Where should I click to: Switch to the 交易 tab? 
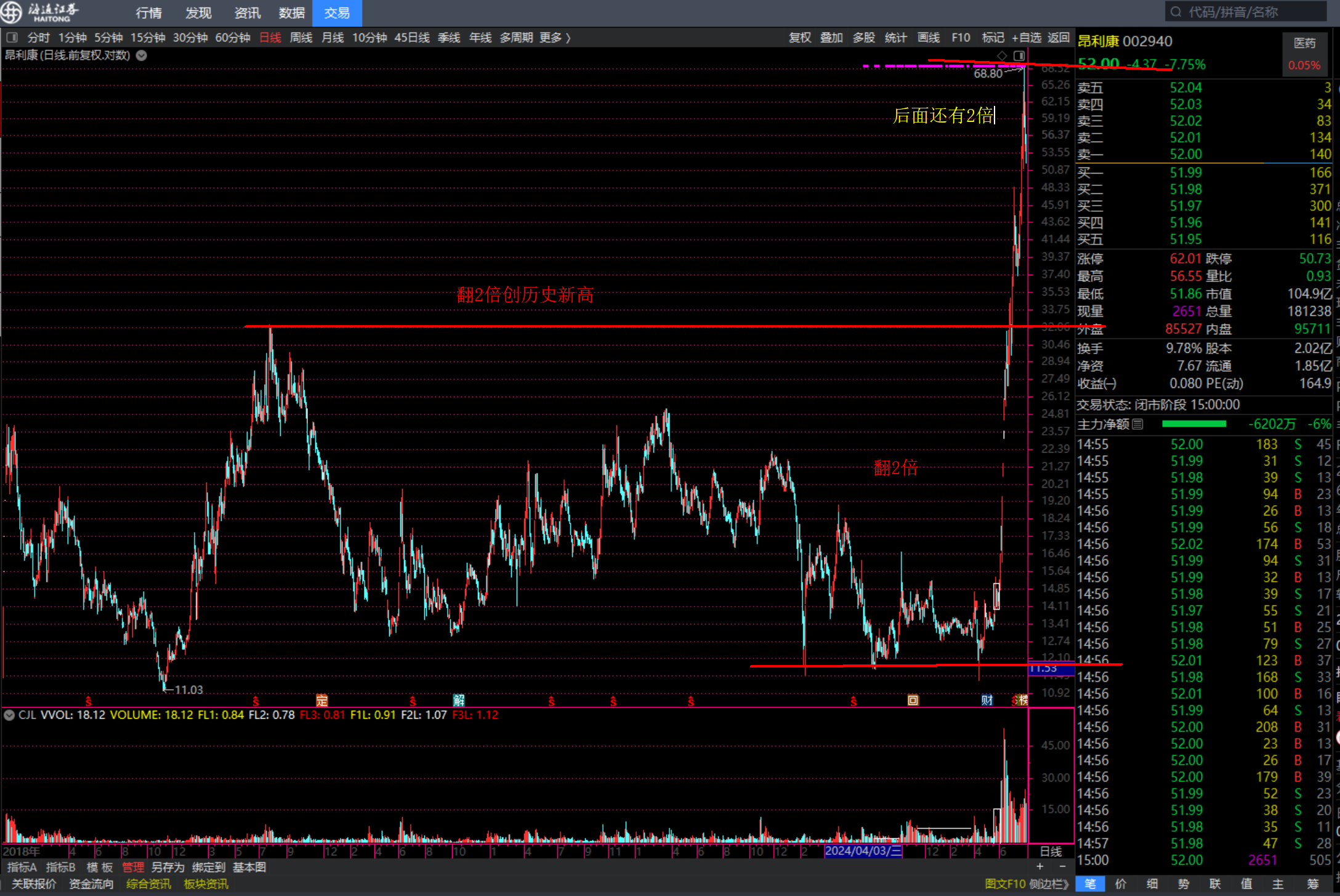(337, 13)
